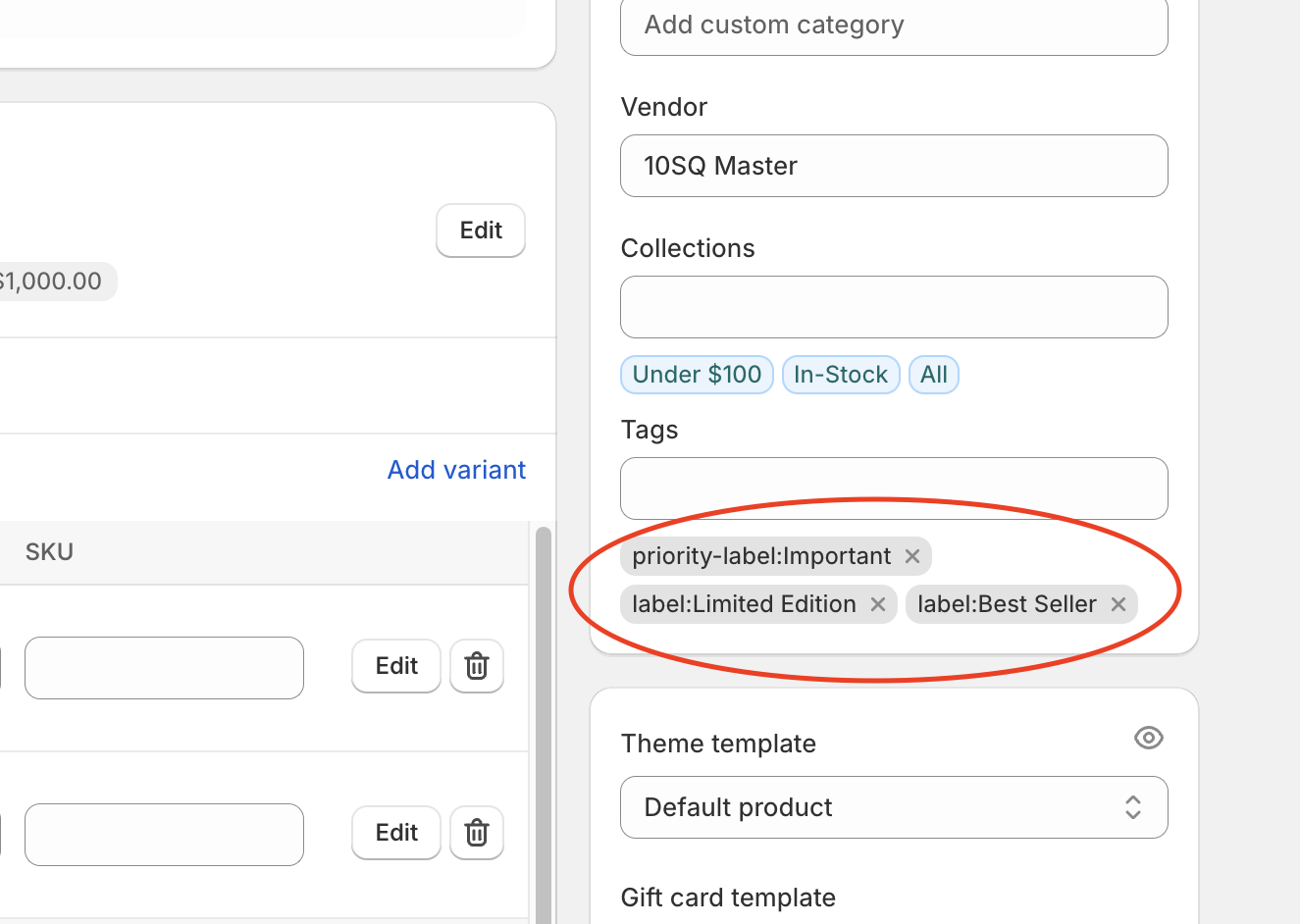Expand the Default product template dropdown
Image resolution: width=1300 pixels, height=924 pixels.
(893, 807)
